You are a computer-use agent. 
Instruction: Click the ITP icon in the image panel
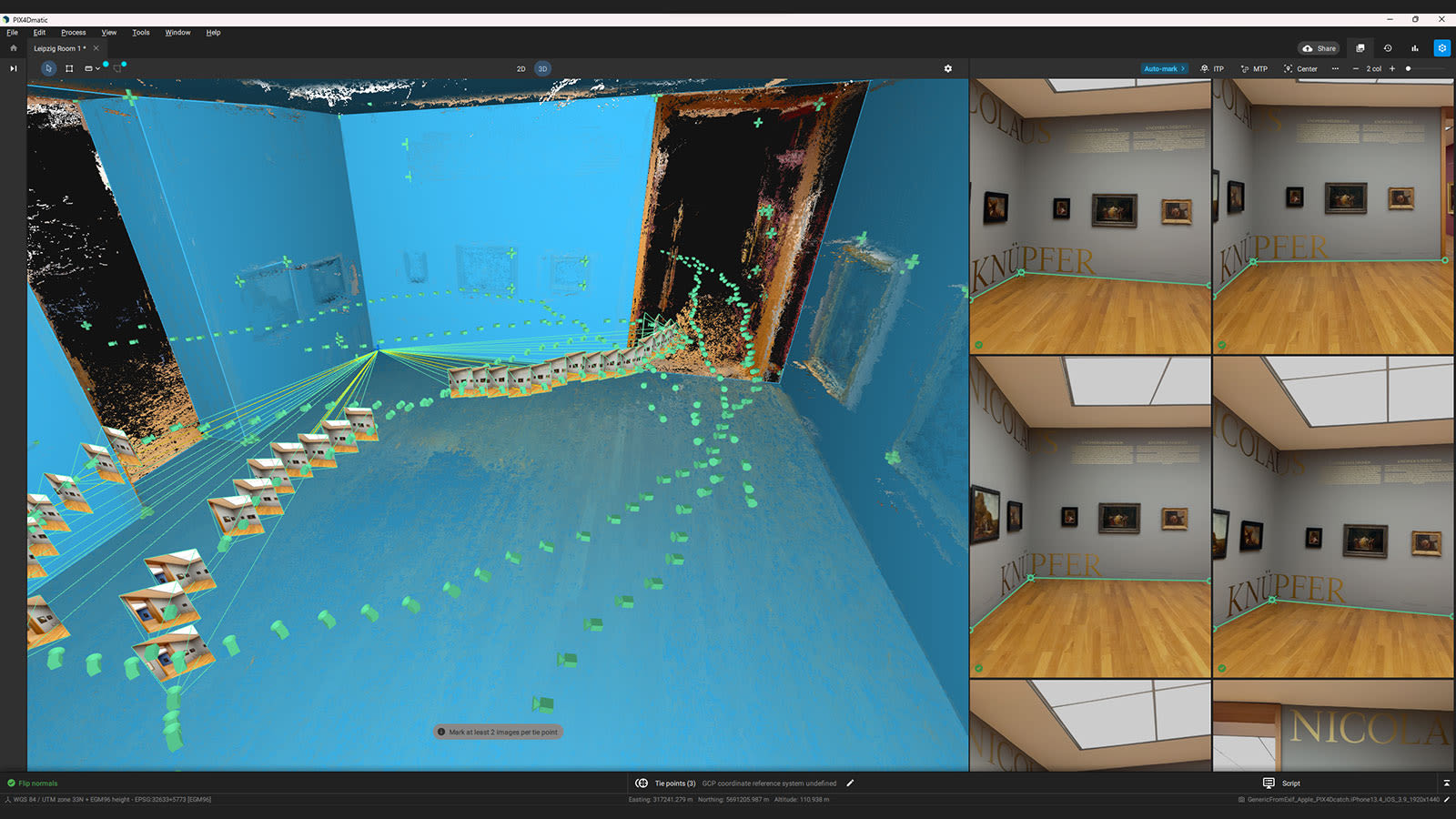[x=1204, y=68]
